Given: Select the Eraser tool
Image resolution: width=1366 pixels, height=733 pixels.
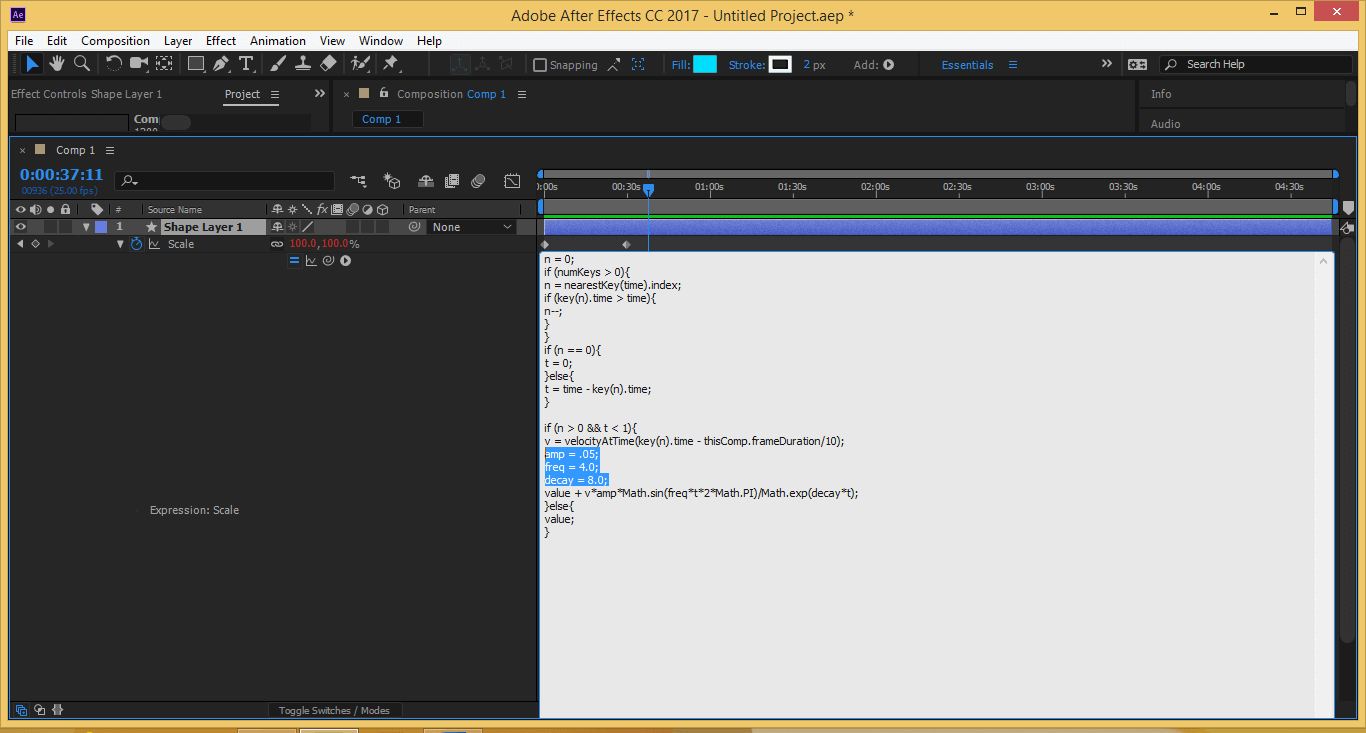Looking at the screenshot, I should tap(328, 64).
